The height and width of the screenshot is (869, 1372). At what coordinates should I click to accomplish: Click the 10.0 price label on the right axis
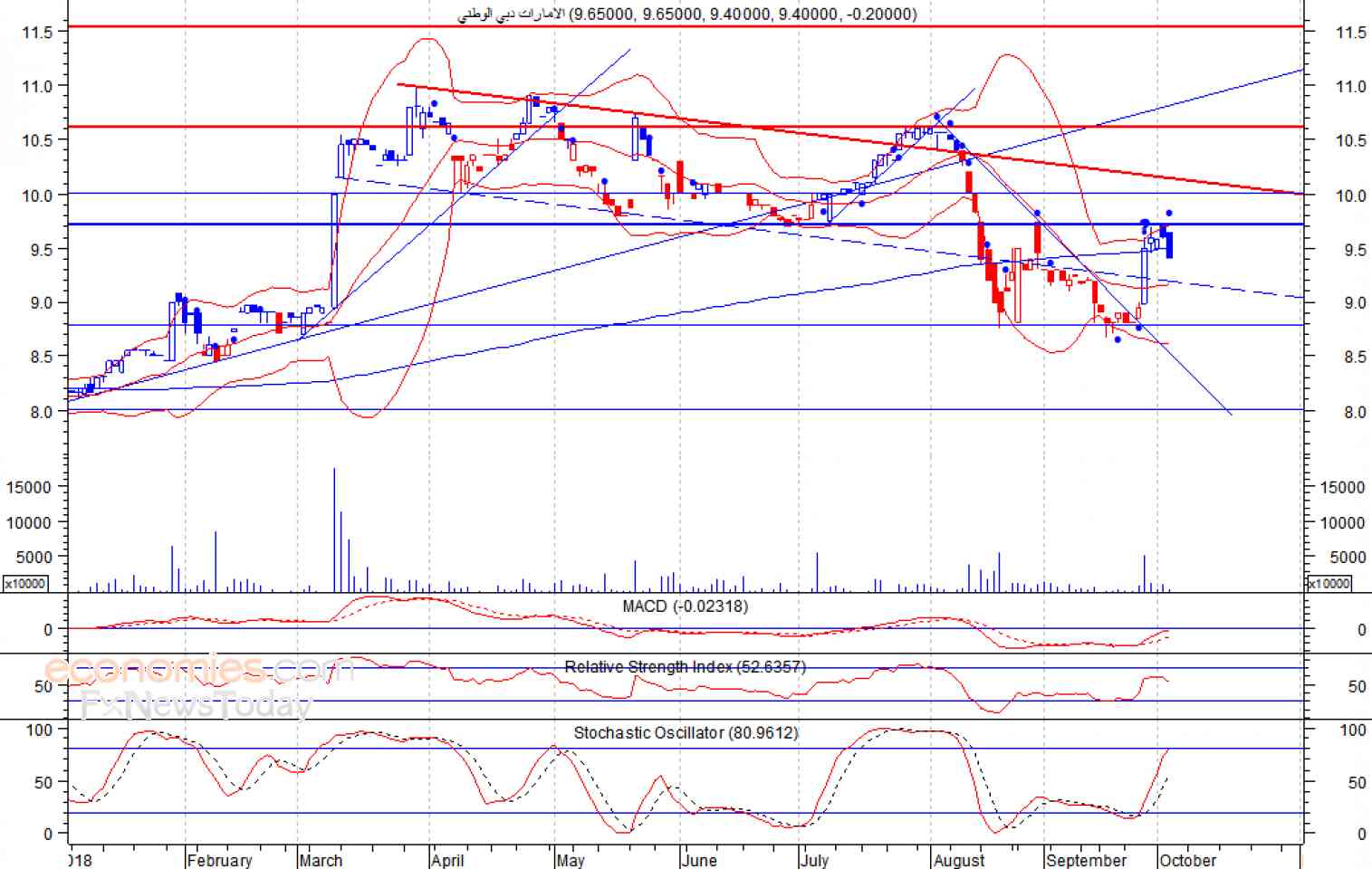click(1351, 196)
